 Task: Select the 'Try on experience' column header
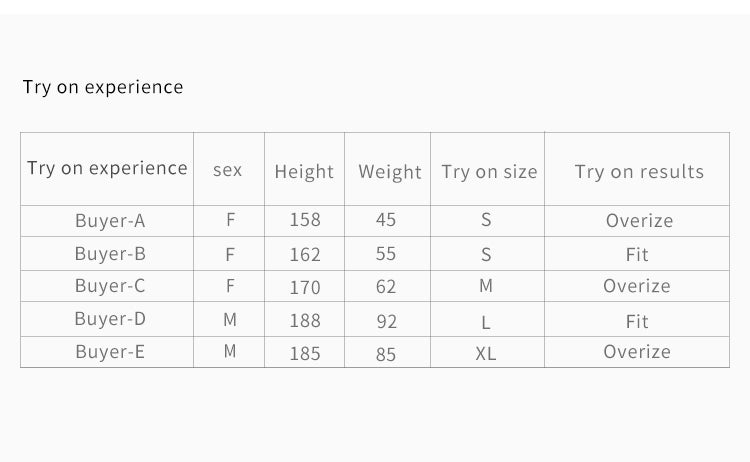point(107,168)
